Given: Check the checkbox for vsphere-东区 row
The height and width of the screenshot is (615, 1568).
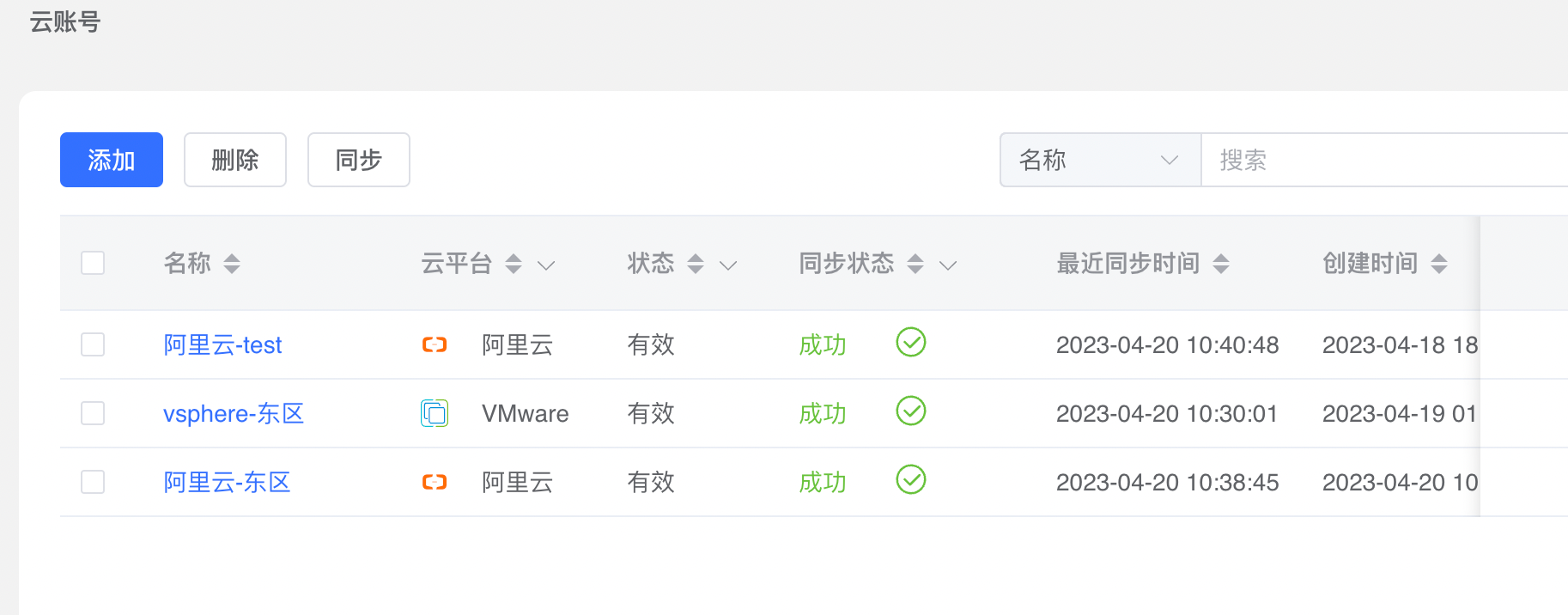Looking at the screenshot, I should tap(93, 413).
